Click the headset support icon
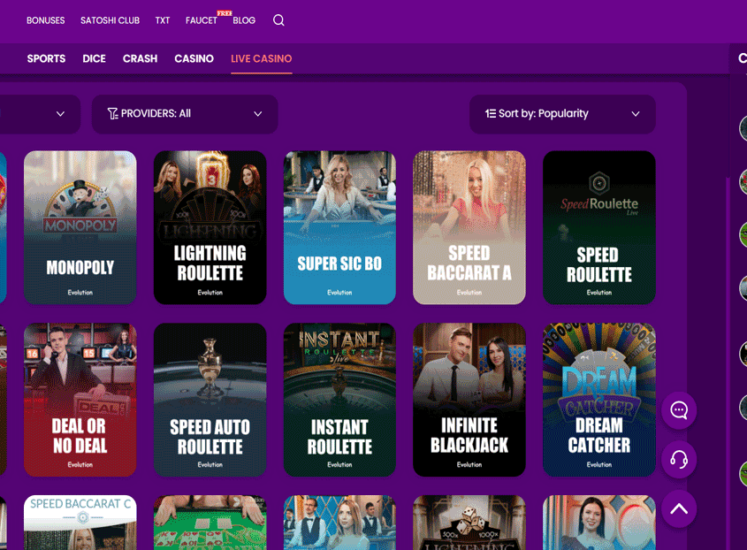Image resolution: width=747 pixels, height=550 pixels. (679, 459)
